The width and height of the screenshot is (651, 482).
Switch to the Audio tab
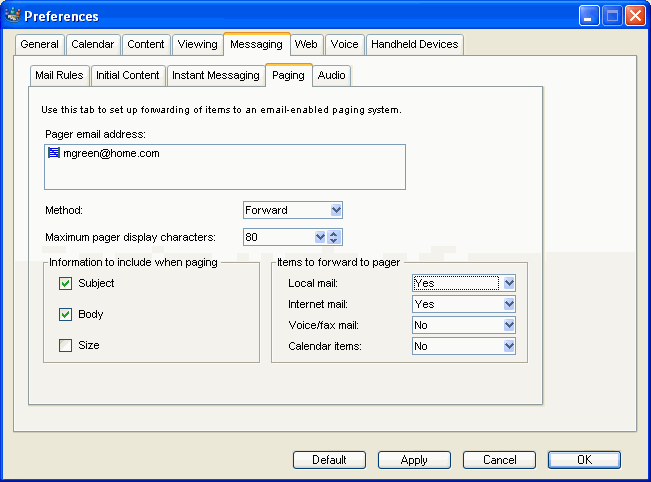(331, 75)
